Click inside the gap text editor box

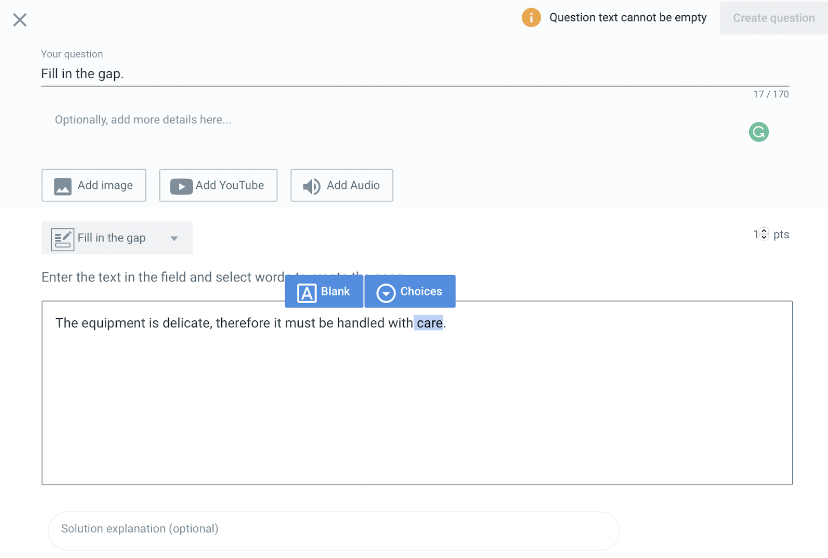(x=417, y=393)
